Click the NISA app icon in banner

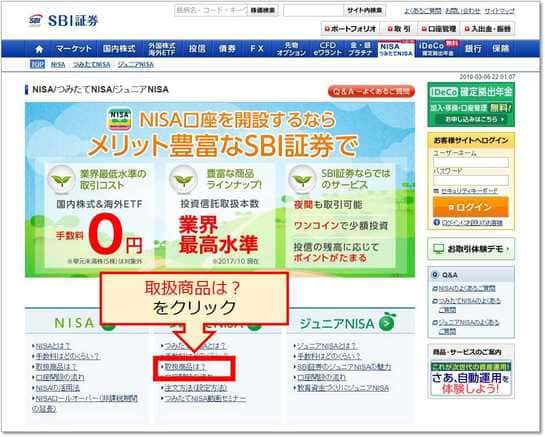120,119
